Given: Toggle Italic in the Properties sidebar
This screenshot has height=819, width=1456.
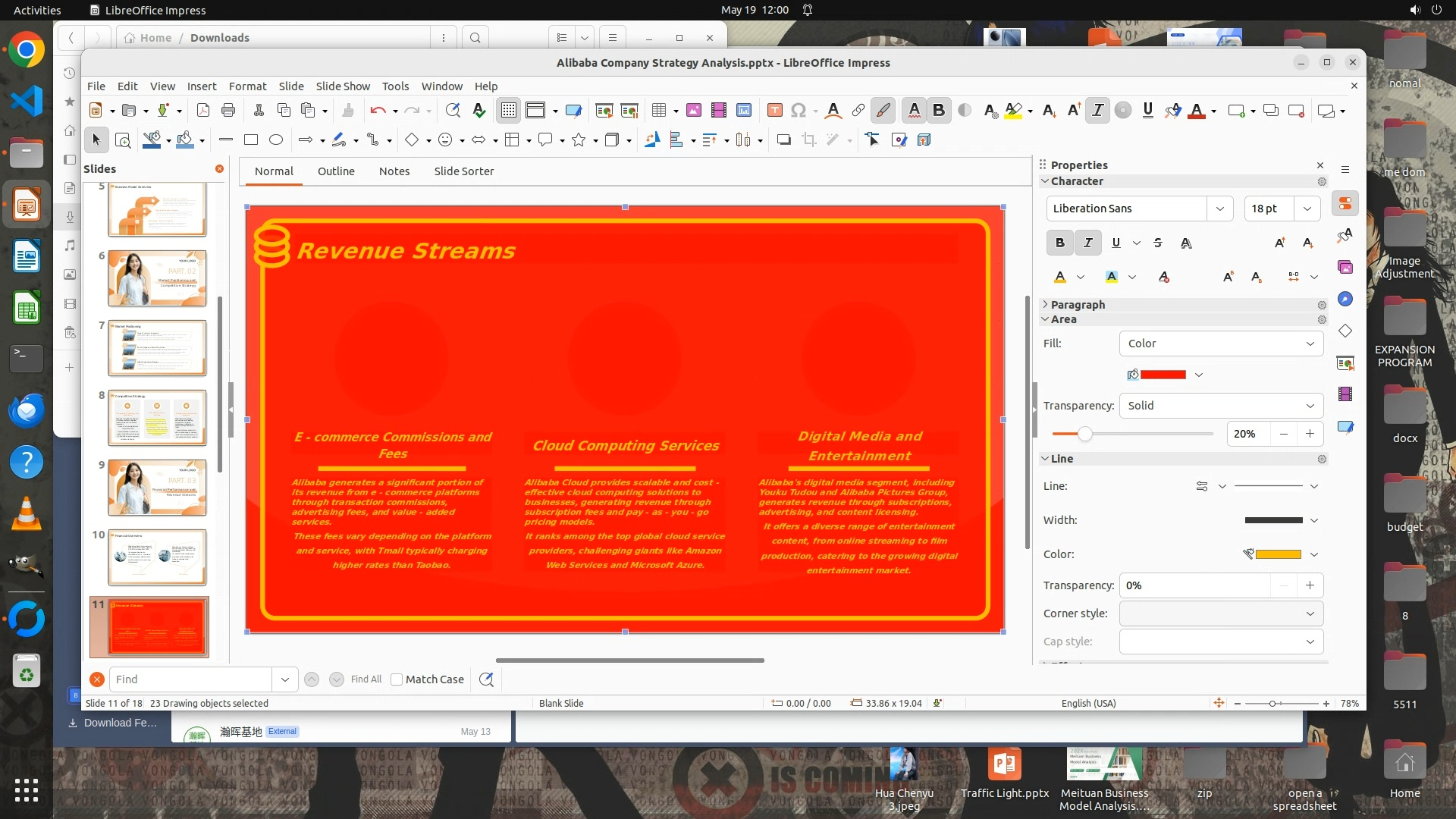Looking at the screenshot, I should pyautogui.click(x=1087, y=243).
